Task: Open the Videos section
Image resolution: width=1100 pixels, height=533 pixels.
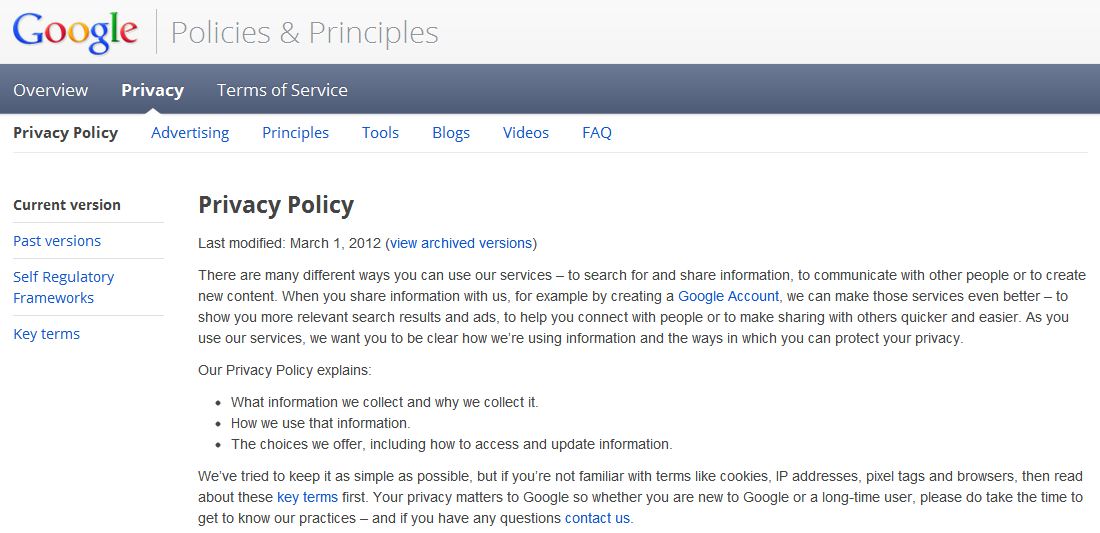Action: click(526, 133)
